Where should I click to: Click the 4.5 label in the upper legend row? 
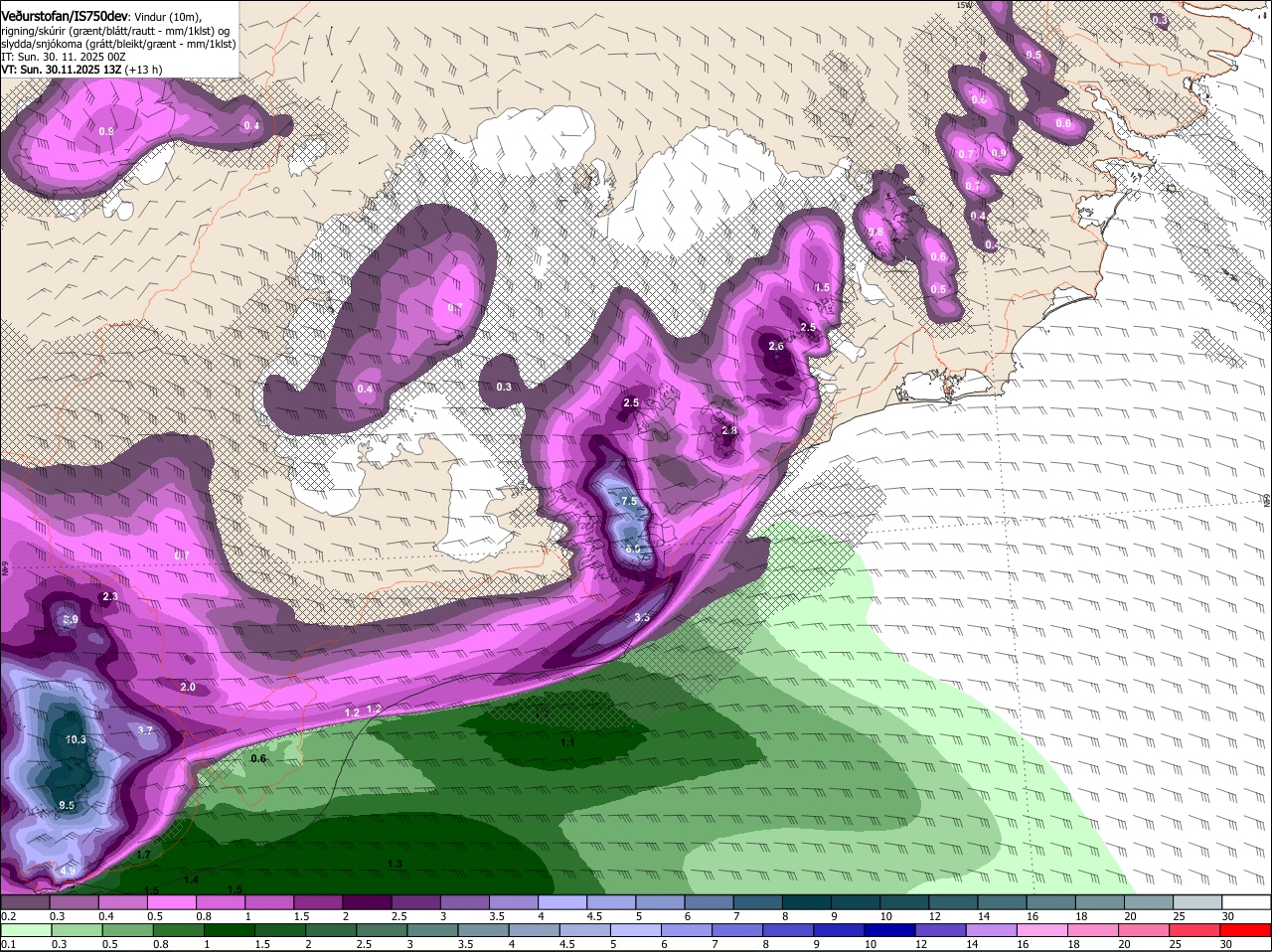[x=595, y=916]
